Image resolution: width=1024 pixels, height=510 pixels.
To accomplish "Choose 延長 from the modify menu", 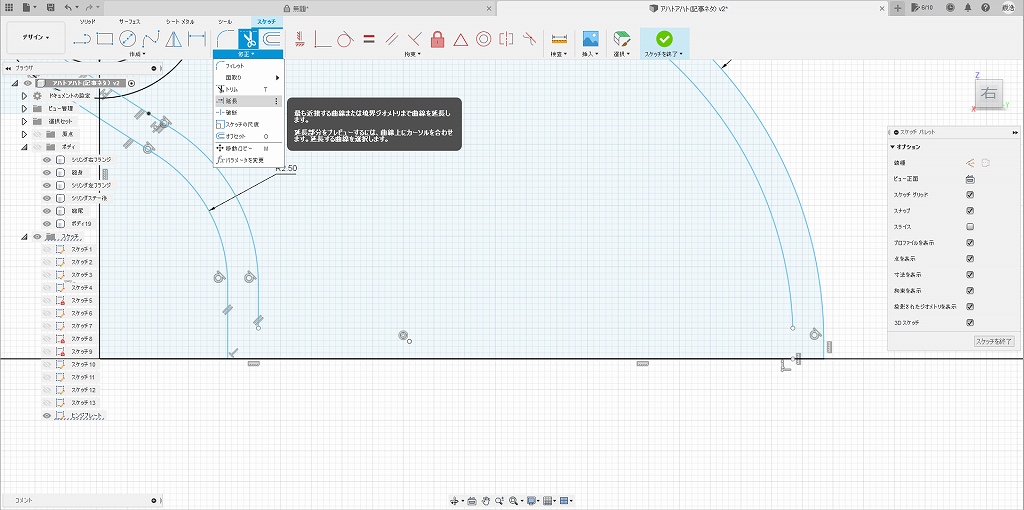I will coord(231,101).
